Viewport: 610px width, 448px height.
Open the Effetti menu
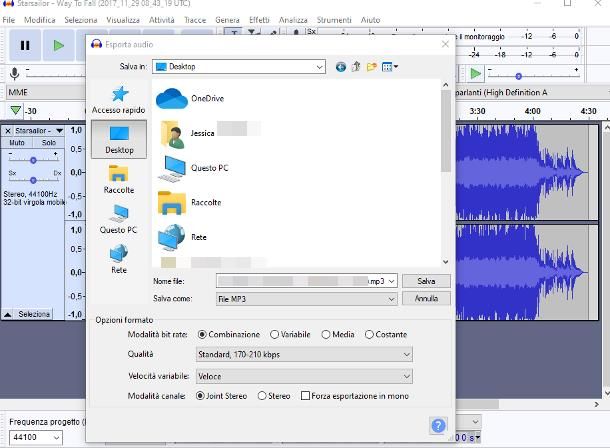259,20
